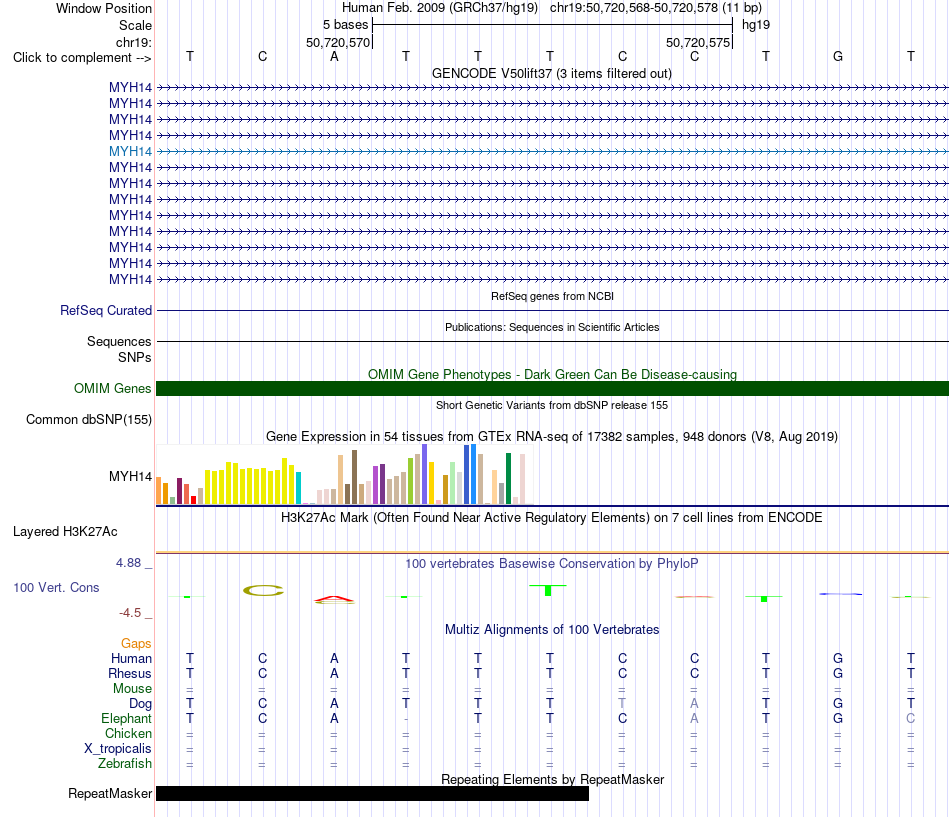Click coordinate label '50,720,575'
Viewport: 950px width, 817px height.
tap(698, 42)
